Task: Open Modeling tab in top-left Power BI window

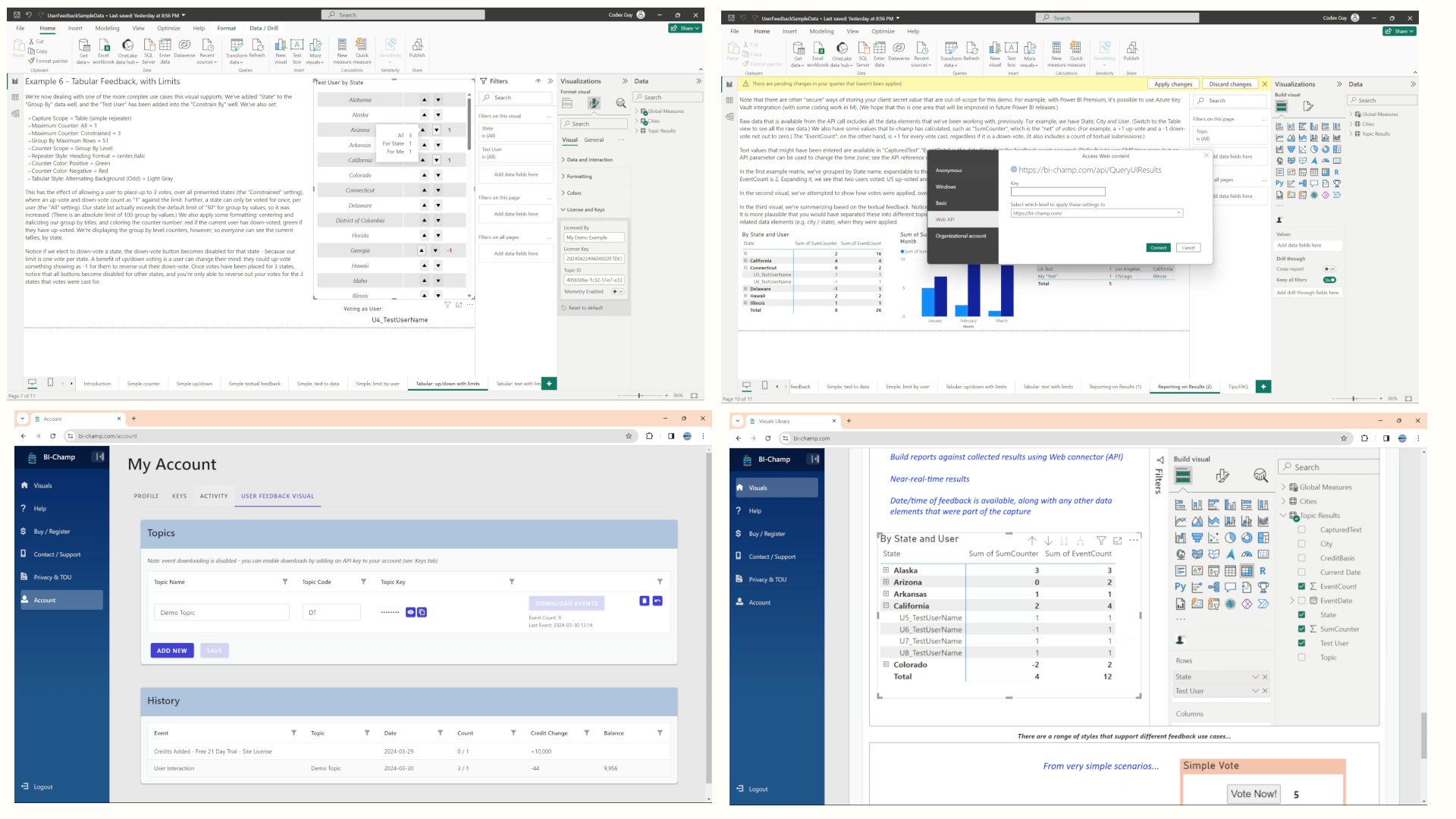Action: (x=107, y=28)
